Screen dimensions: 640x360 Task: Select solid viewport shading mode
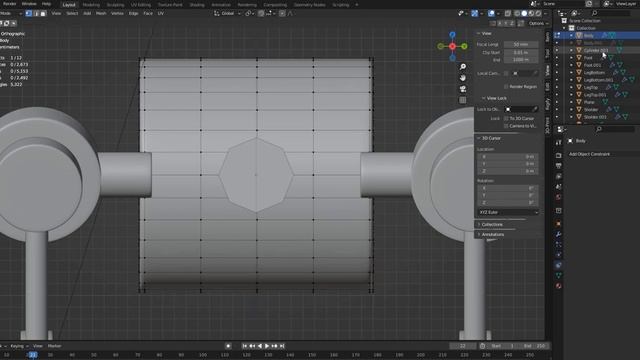point(524,13)
